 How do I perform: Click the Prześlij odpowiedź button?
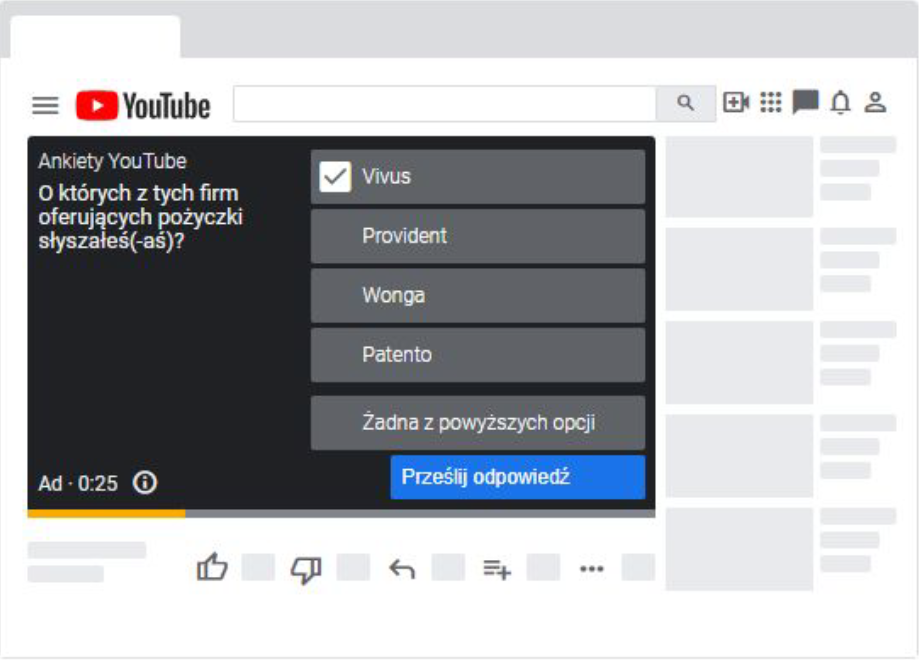coord(517,477)
